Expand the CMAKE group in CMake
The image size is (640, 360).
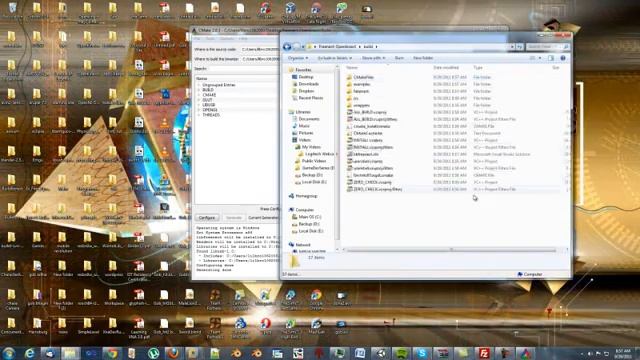199,95
